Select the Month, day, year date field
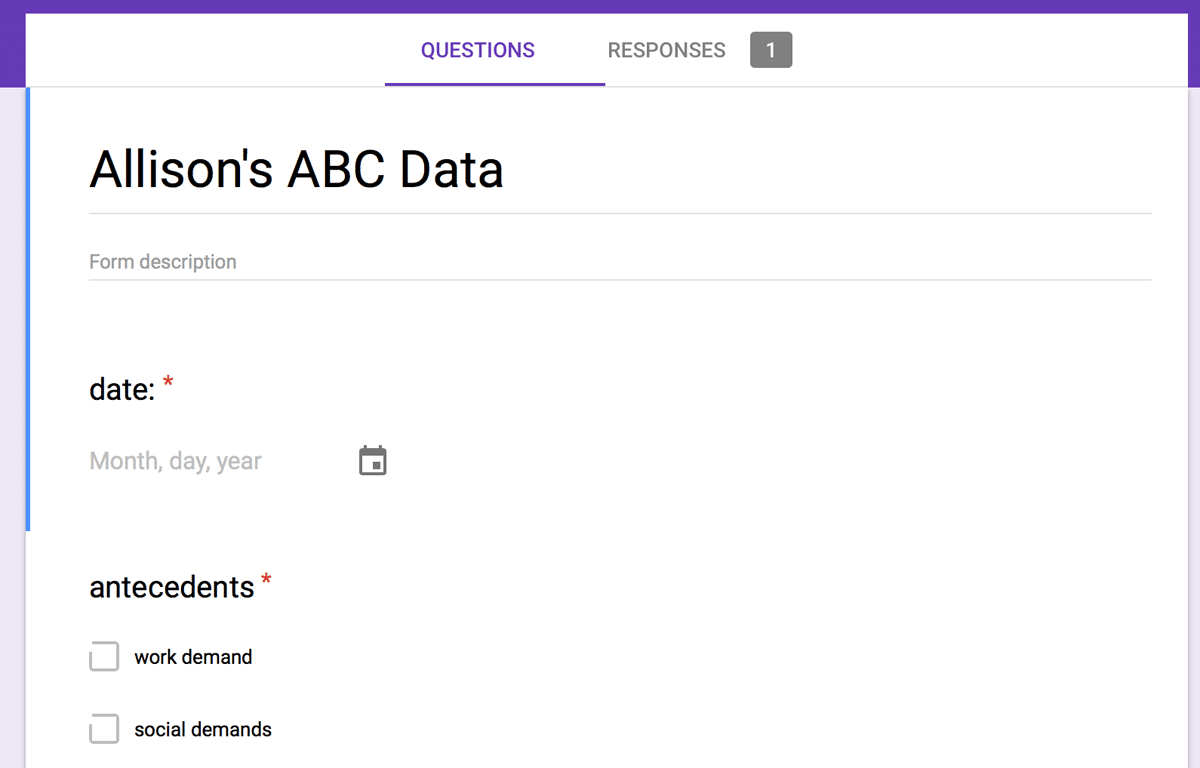 click(175, 460)
